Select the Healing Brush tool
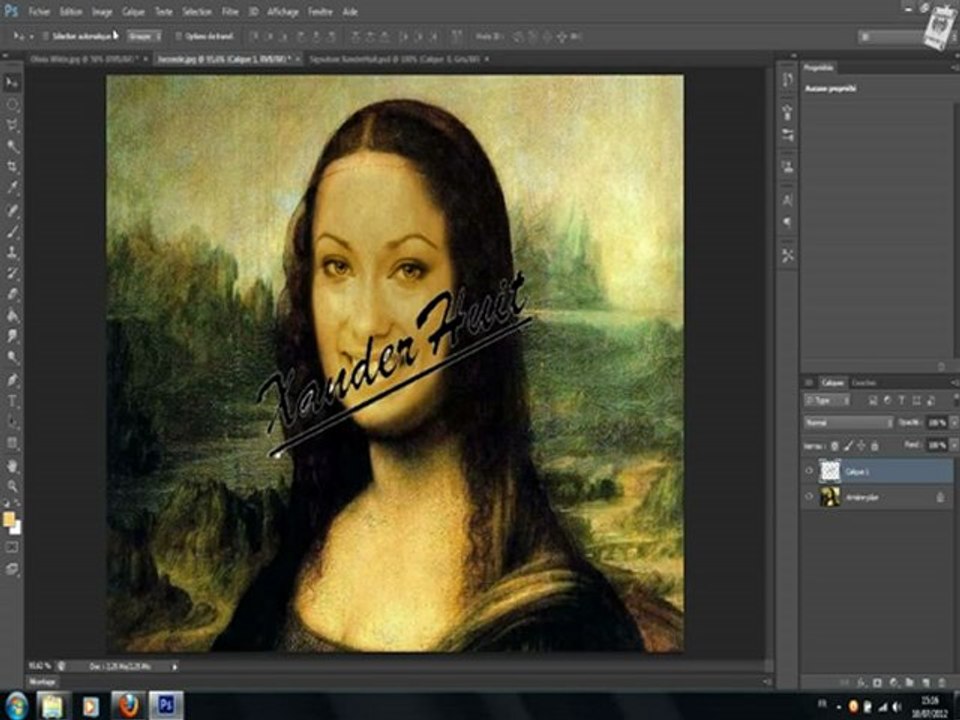The image size is (960, 720). click(12, 211)
